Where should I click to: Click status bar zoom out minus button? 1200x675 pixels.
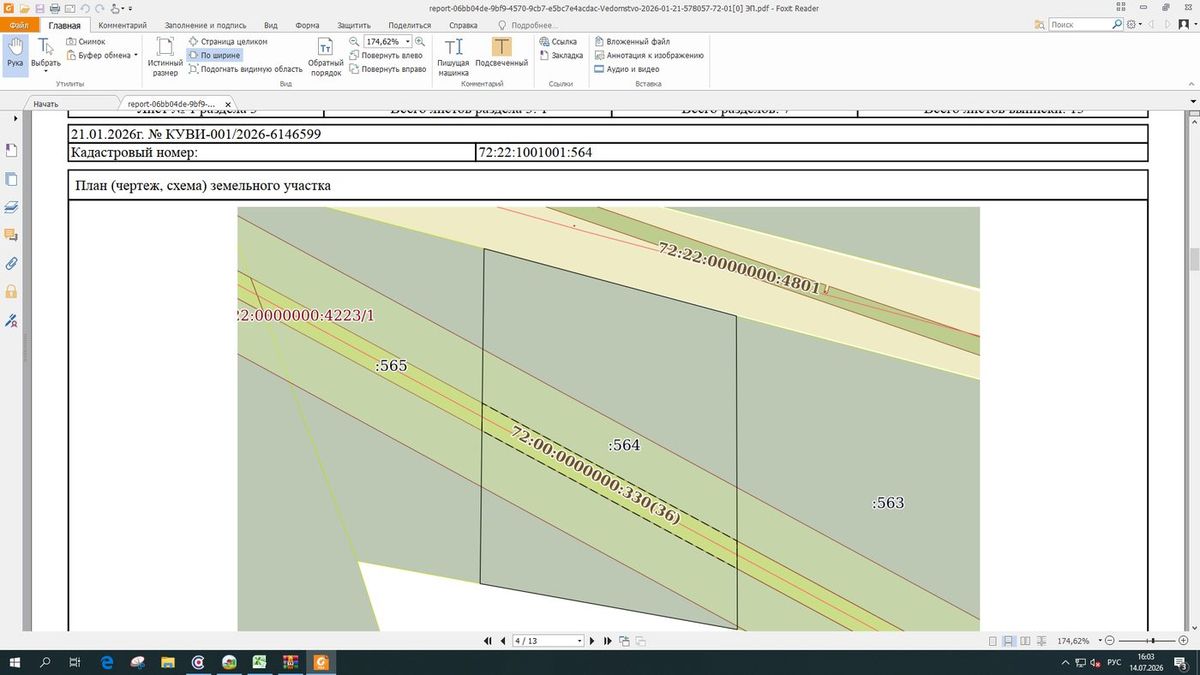[1110, 640]
